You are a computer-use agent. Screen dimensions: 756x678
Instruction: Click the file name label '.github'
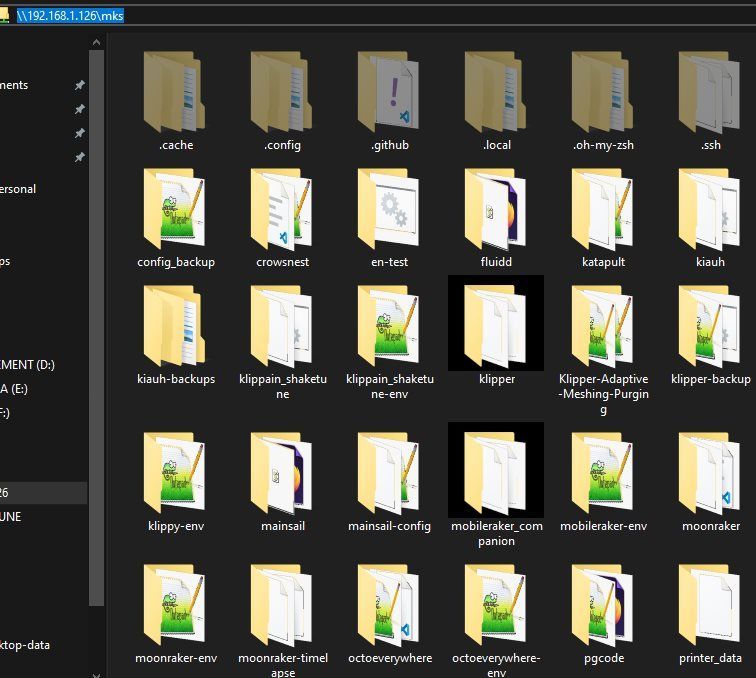pos(390,145)
